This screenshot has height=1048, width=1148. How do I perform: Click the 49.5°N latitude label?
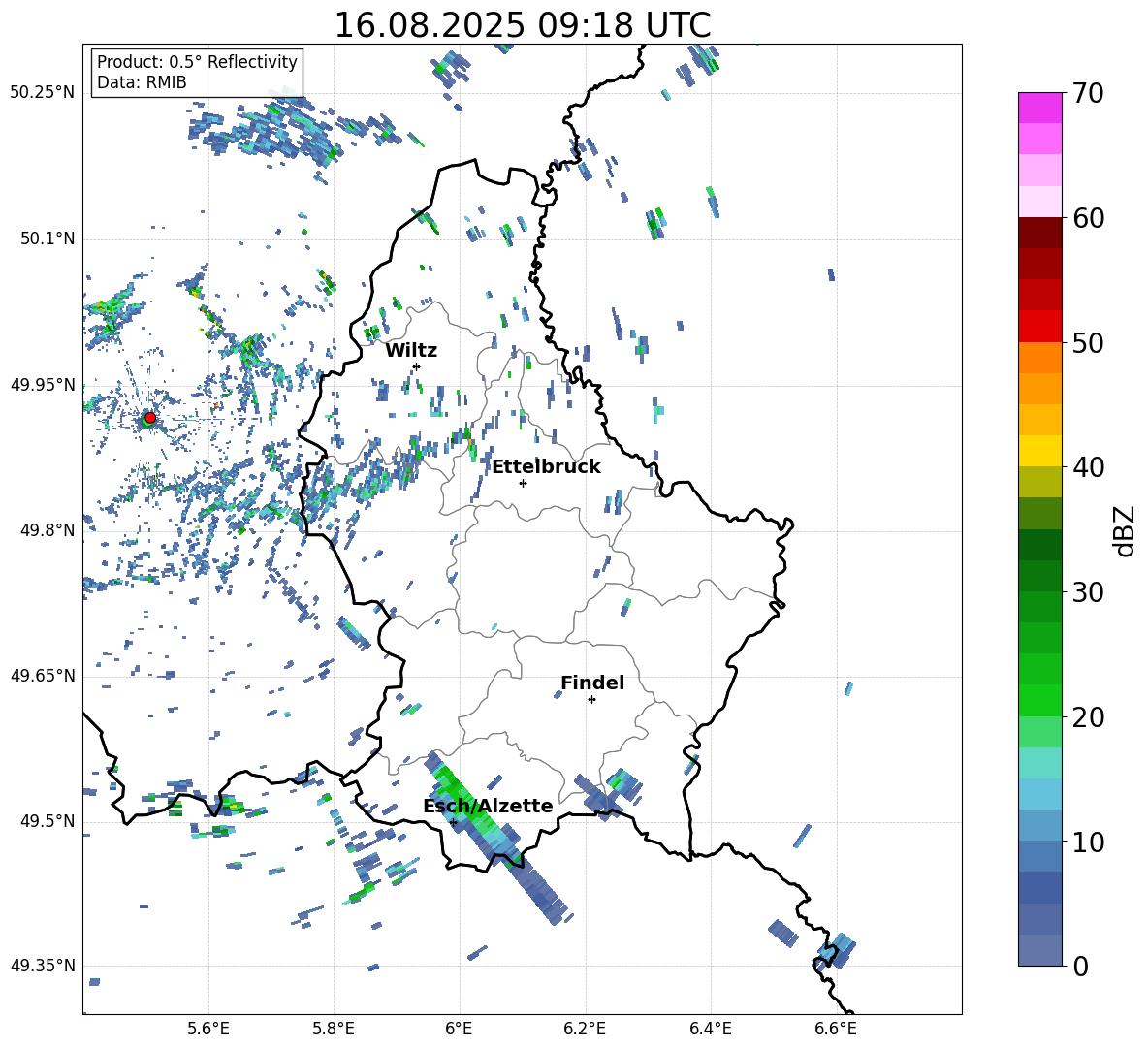tap(48, 821)
